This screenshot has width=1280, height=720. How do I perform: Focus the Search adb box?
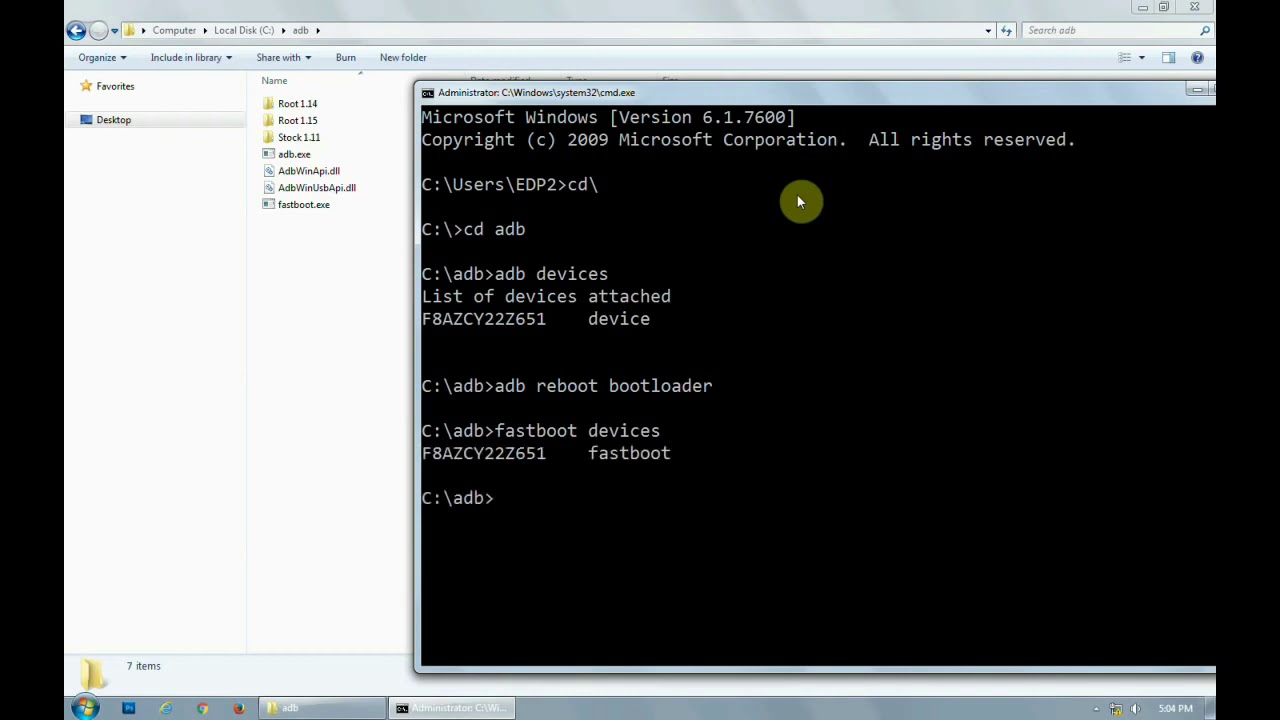[x=1110, y=30]
